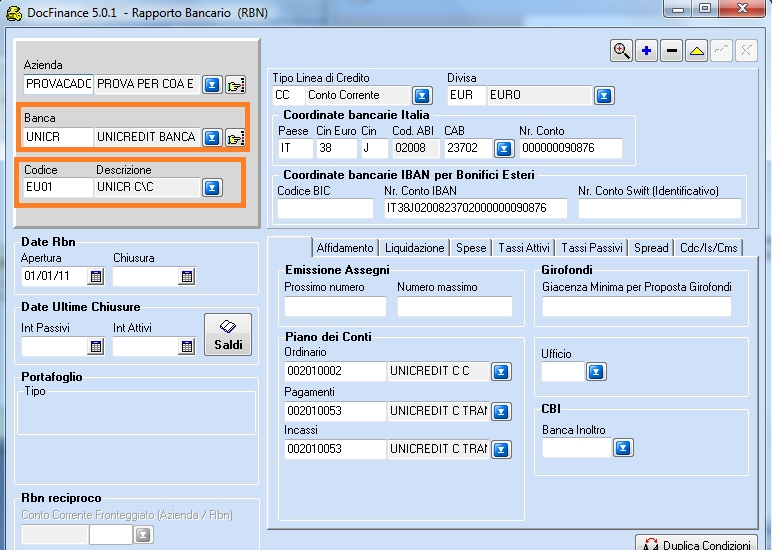
Task: Switch to the Spread tab
Action: tap(651, 248)
